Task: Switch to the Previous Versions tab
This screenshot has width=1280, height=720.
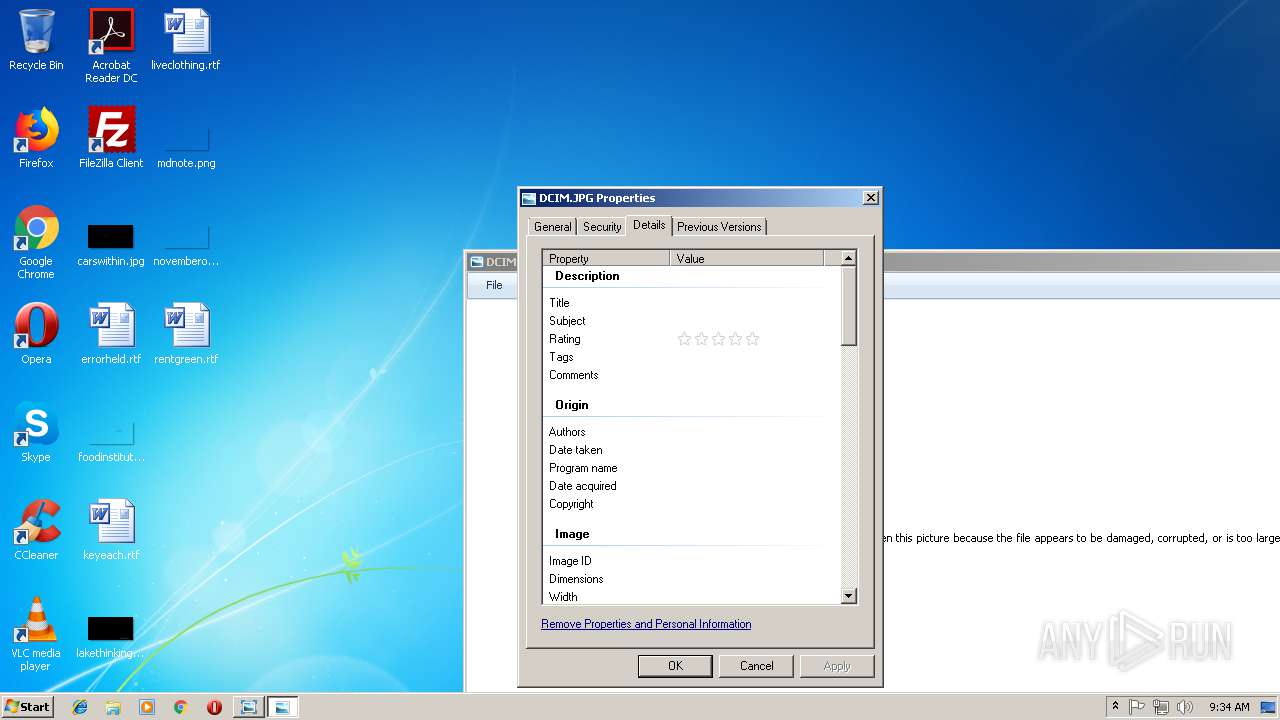Action: 719,227
